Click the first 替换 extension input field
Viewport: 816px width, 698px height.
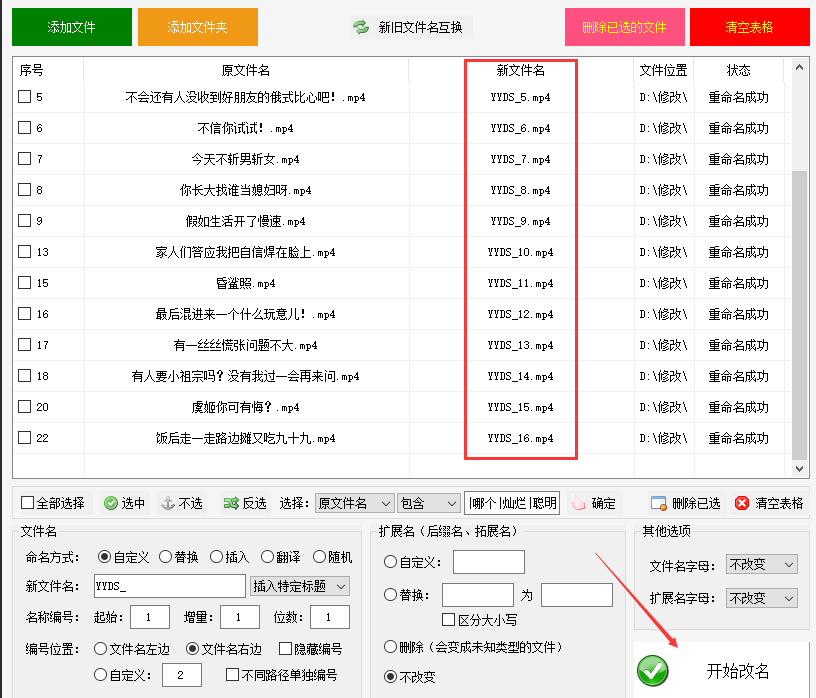(478, 595)
